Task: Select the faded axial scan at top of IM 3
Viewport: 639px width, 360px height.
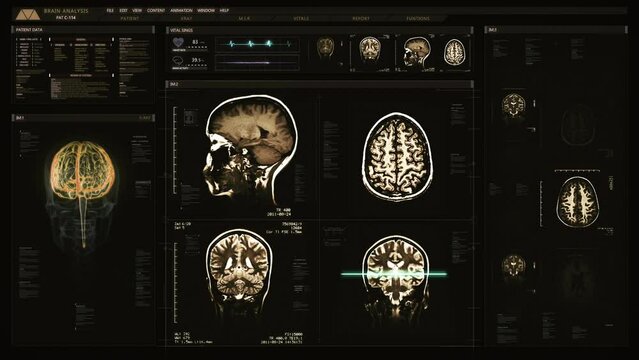Action: click(x=578, y=125)
